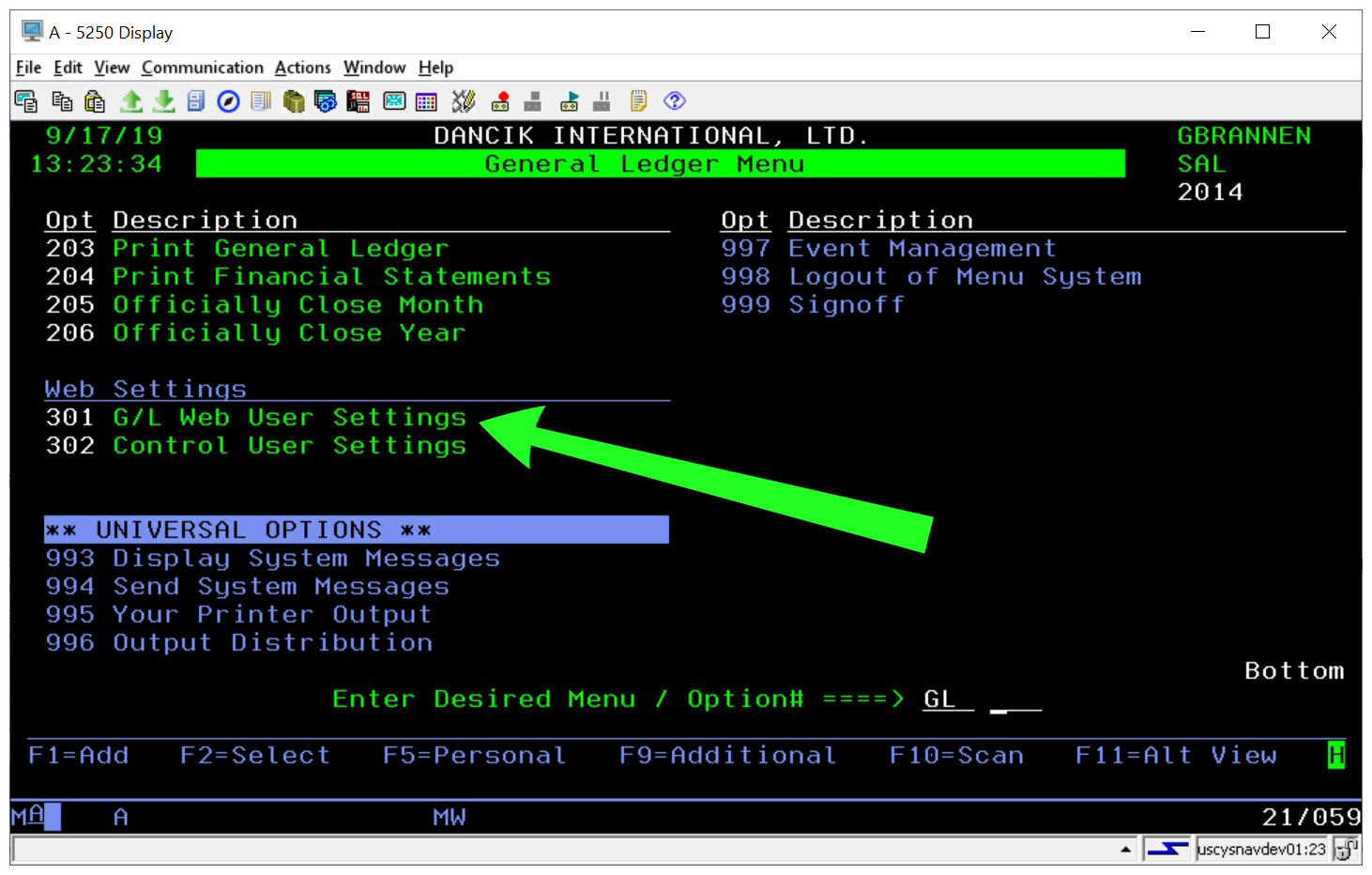Open the Actions menu
The image size is (1372, 875).
[x=302, y=68]
